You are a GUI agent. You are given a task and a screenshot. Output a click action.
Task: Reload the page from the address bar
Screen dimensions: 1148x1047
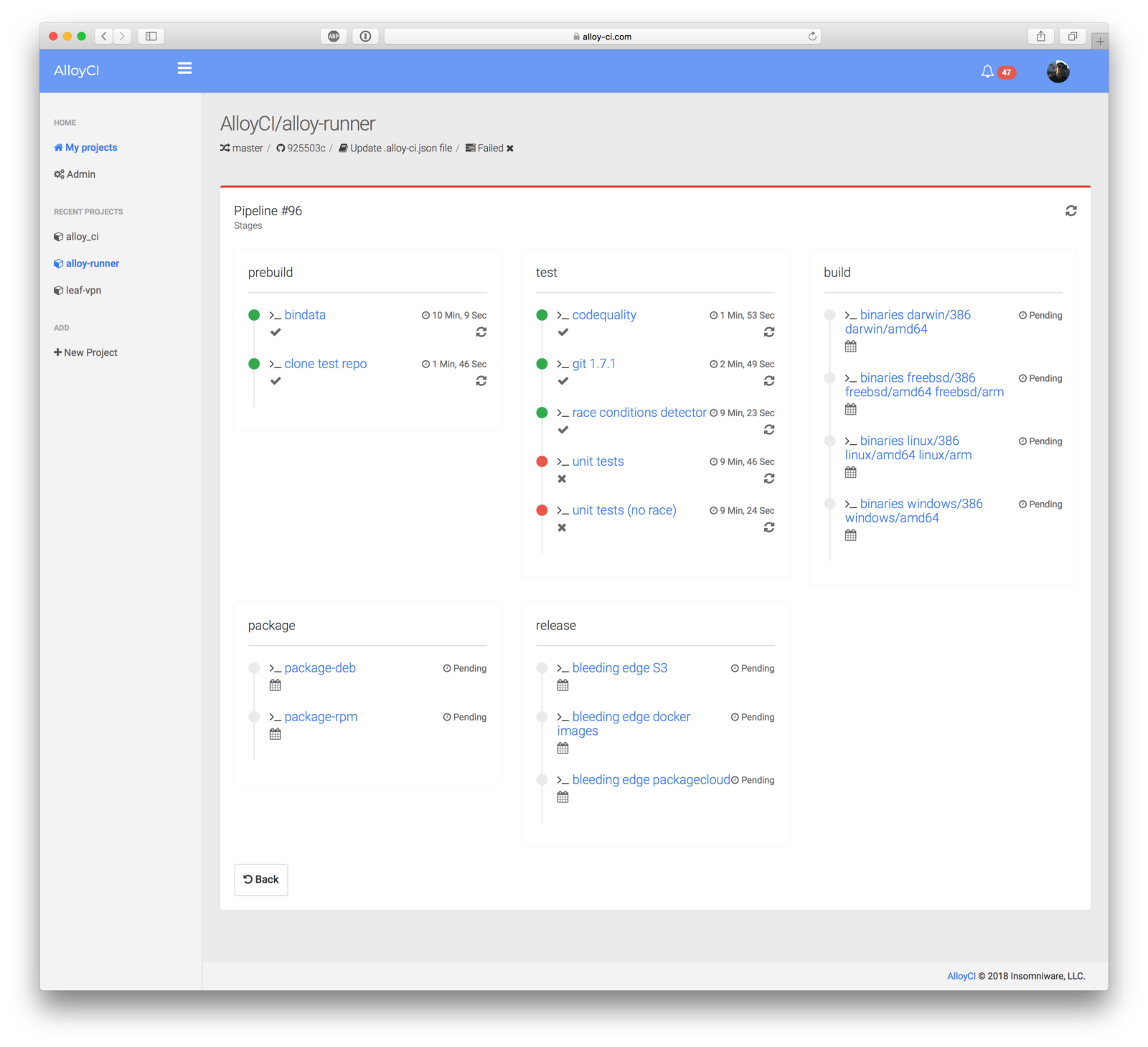coord(812,36)
